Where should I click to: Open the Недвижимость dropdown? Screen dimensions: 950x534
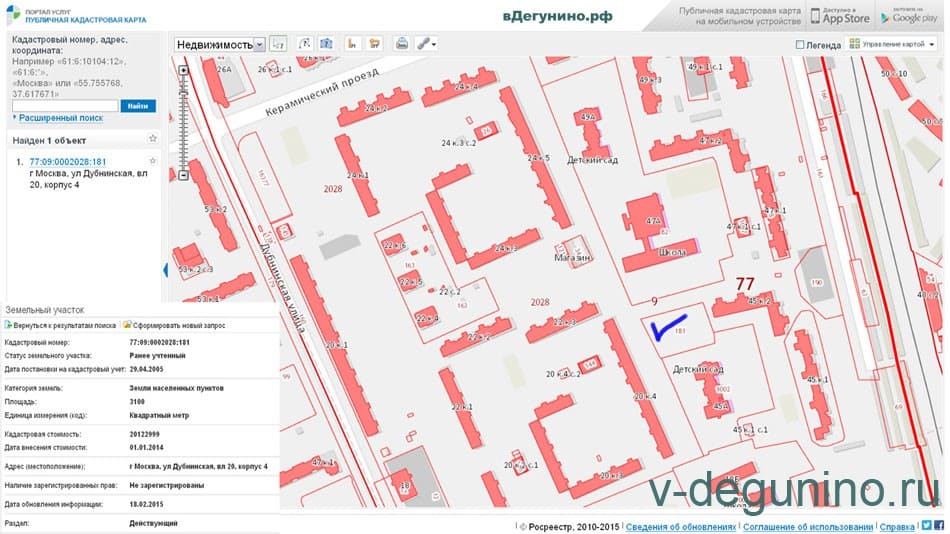point(219,44)
